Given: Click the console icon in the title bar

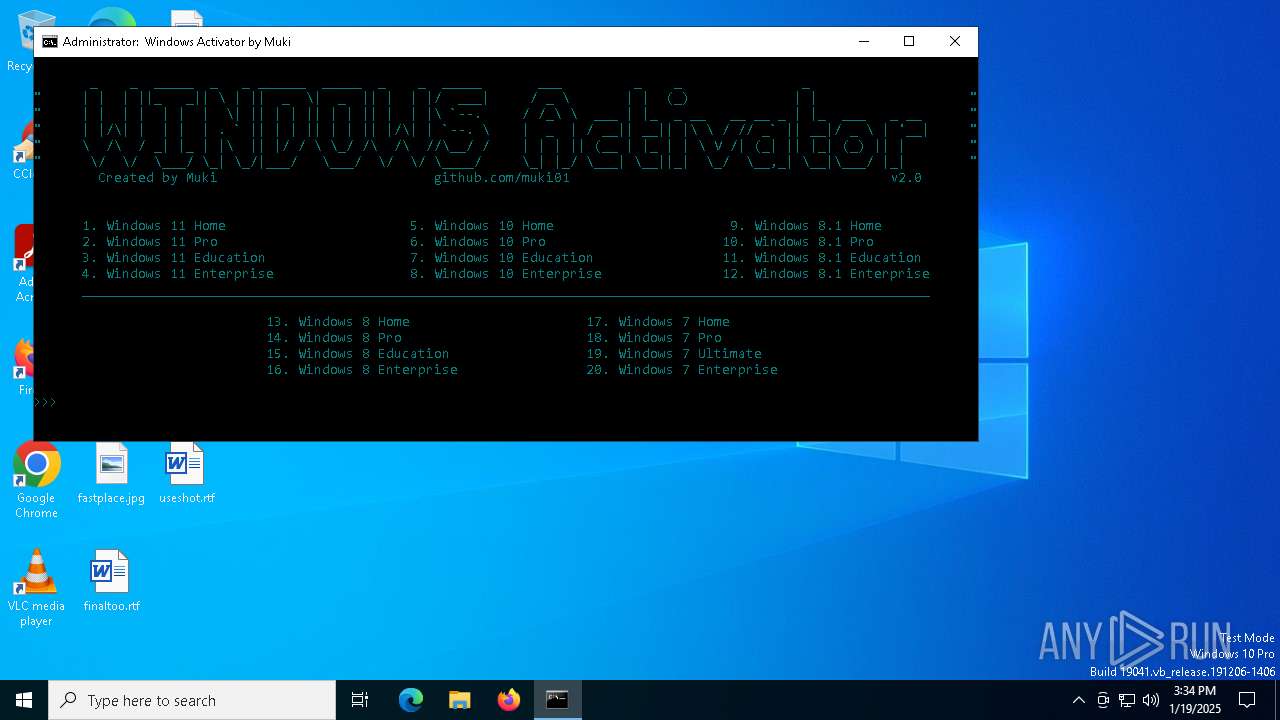Looking at the screenshot, I should (49, 42).
